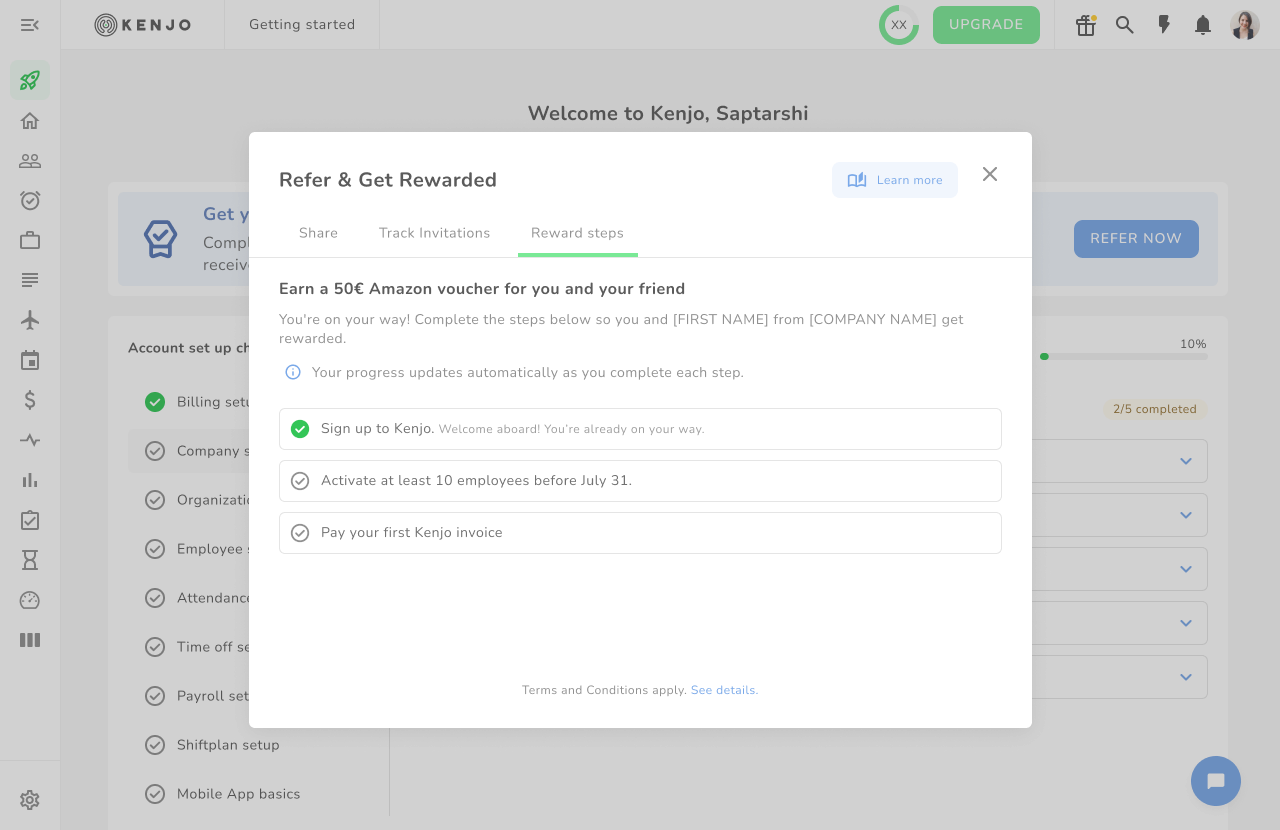Close the Refer & Get Rewarded dialog

click(x=990, y=174)
